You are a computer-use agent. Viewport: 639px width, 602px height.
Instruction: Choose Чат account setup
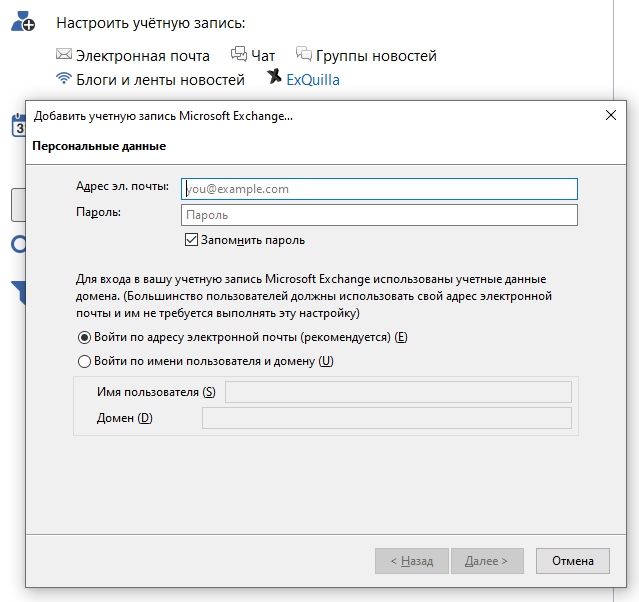263,55
